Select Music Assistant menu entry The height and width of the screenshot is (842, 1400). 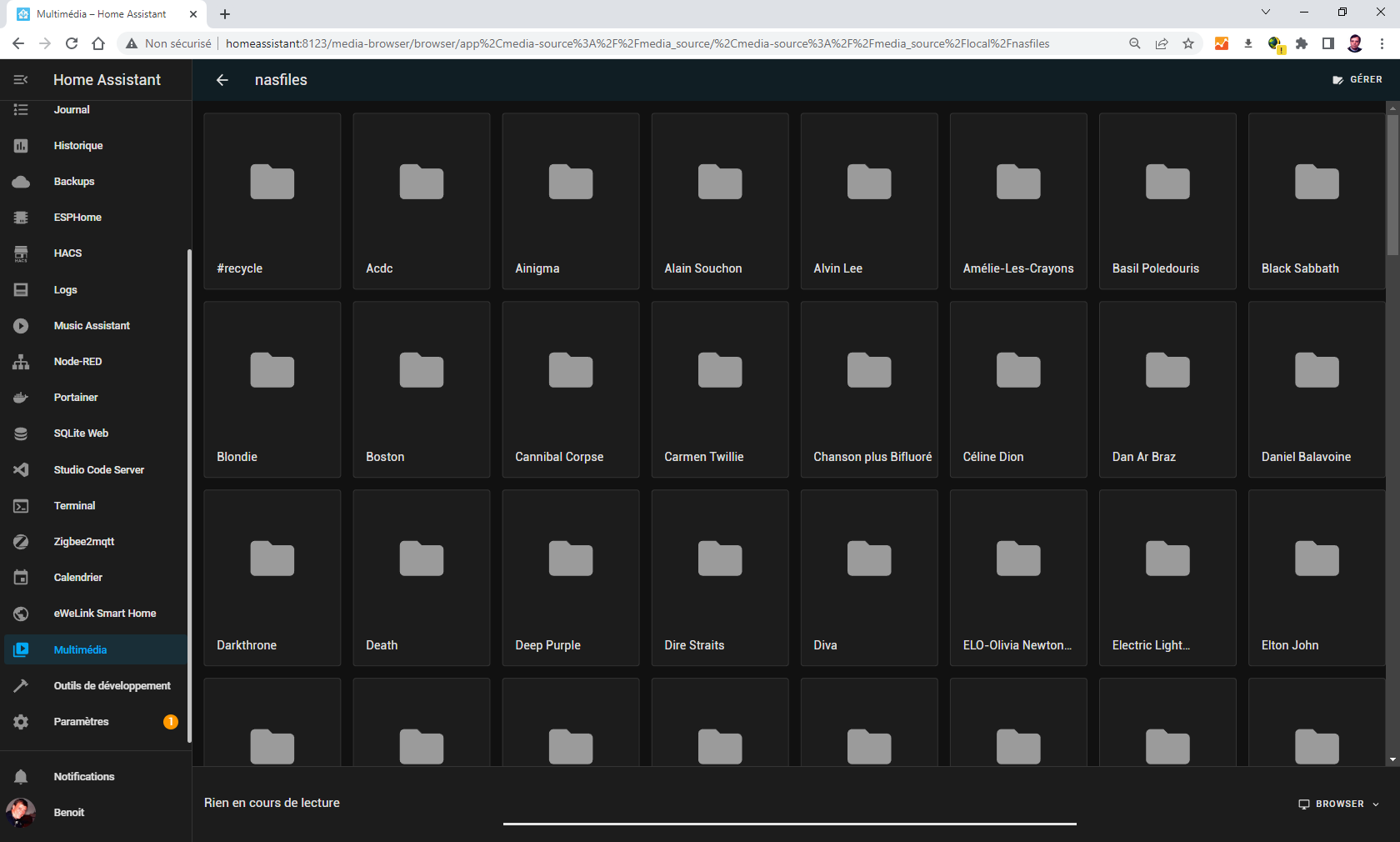(x=96, y=326)
